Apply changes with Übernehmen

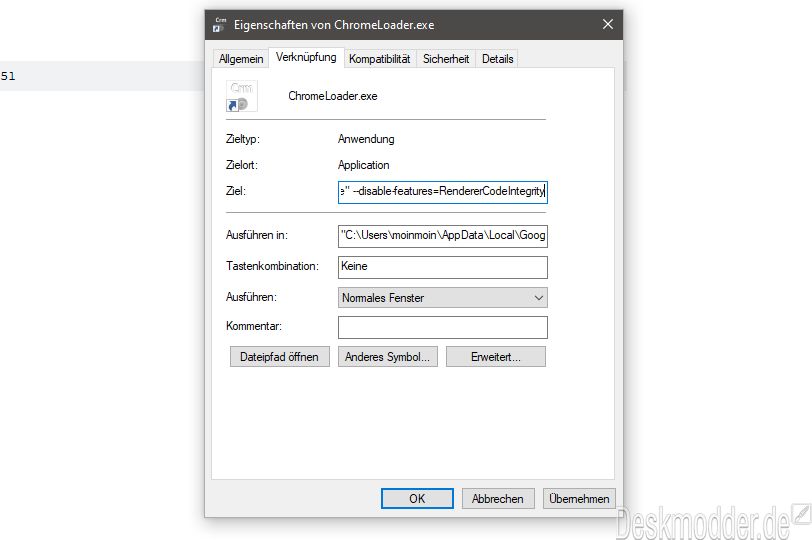click(x=579, y=499)
